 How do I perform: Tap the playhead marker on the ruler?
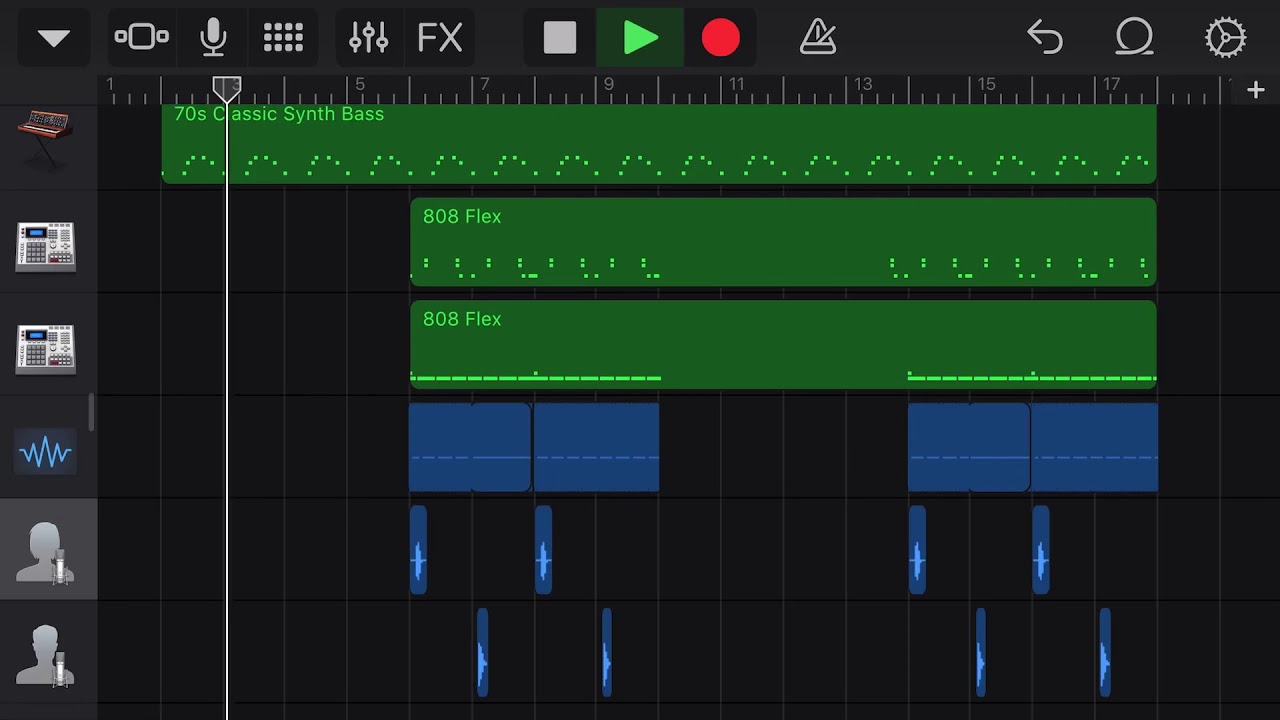point(227,89)
